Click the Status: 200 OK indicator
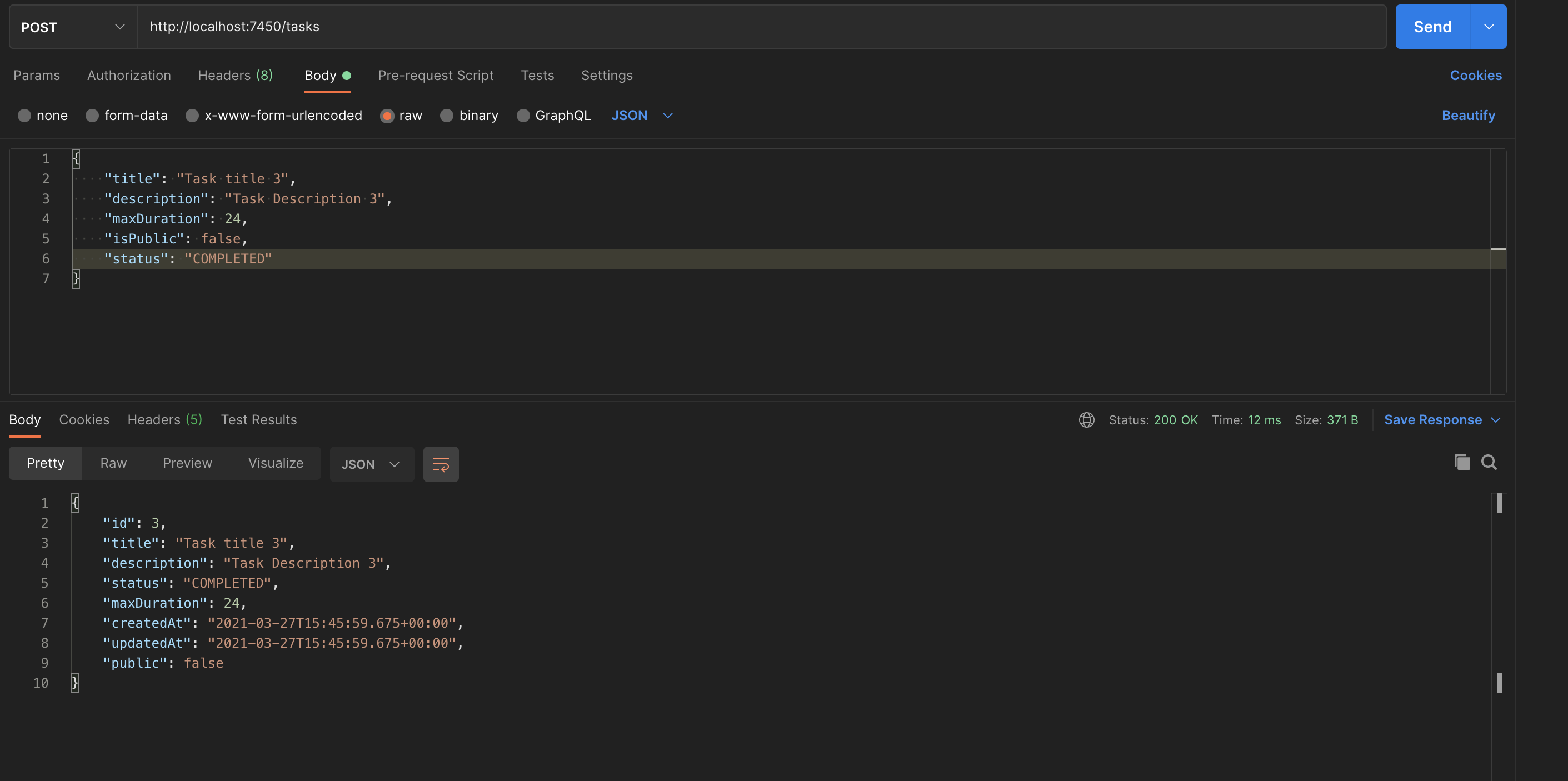1568x781 pixels. click(1153, 420)
